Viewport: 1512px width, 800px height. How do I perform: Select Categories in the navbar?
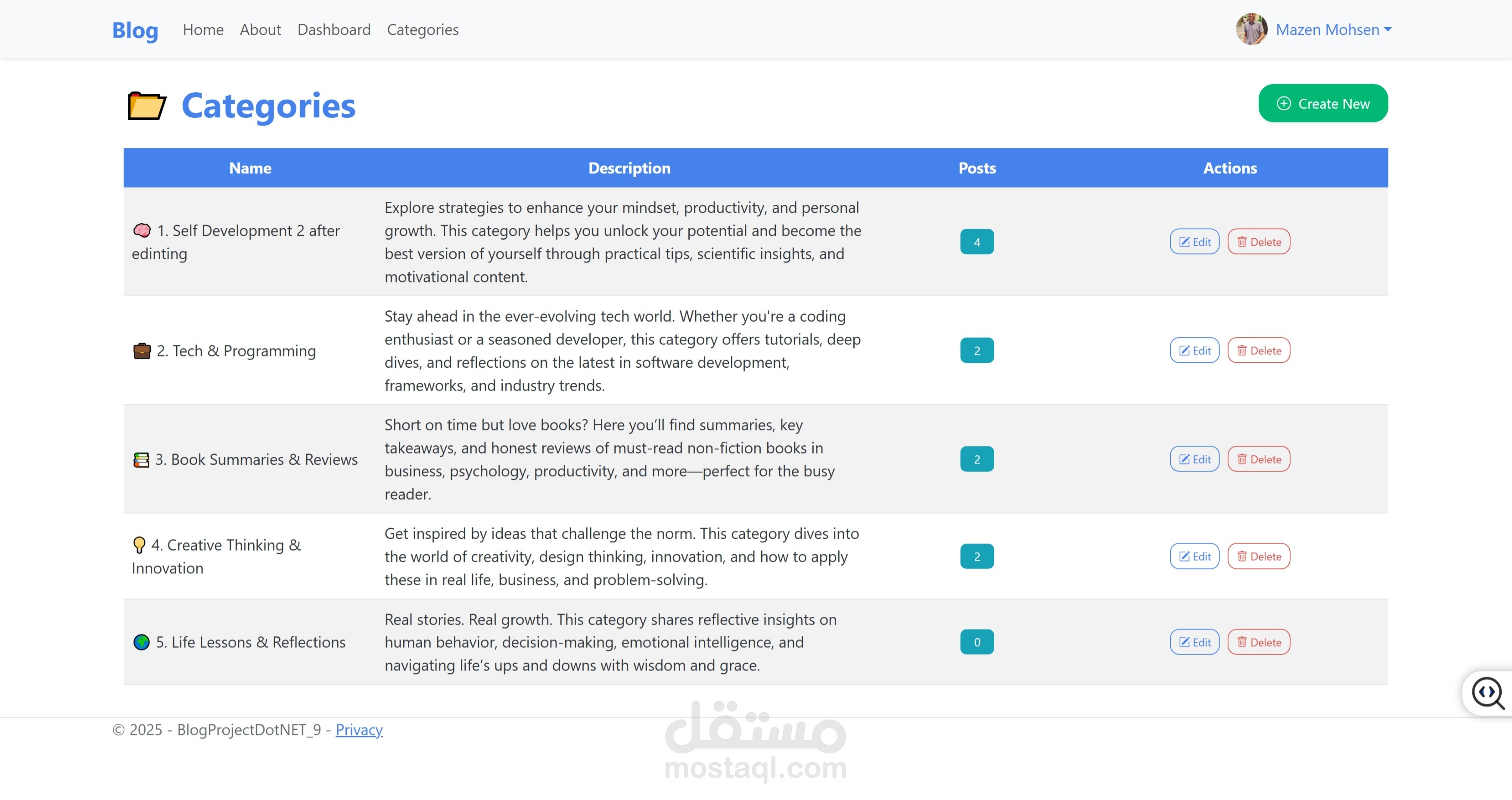423,29
